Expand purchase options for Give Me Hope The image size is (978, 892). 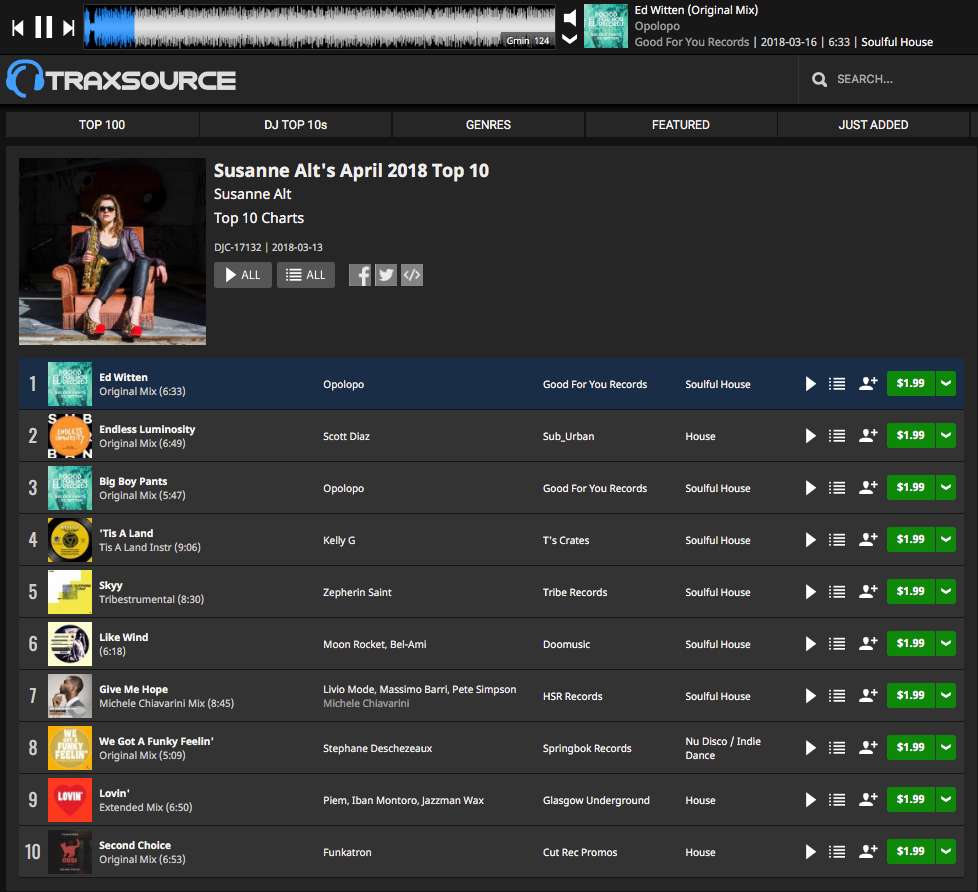[x=946, y=696]
